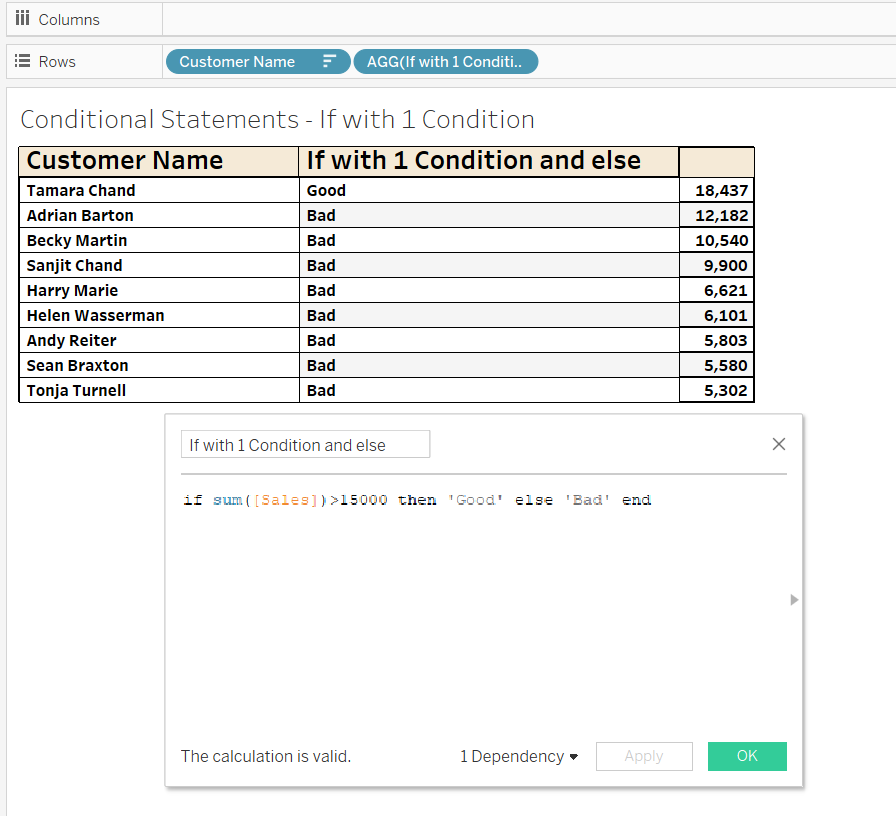Image resolution: width=896 pixels, height=816 pixels.
Task: Click the worksheet title text
Action: tap(277, 119)
